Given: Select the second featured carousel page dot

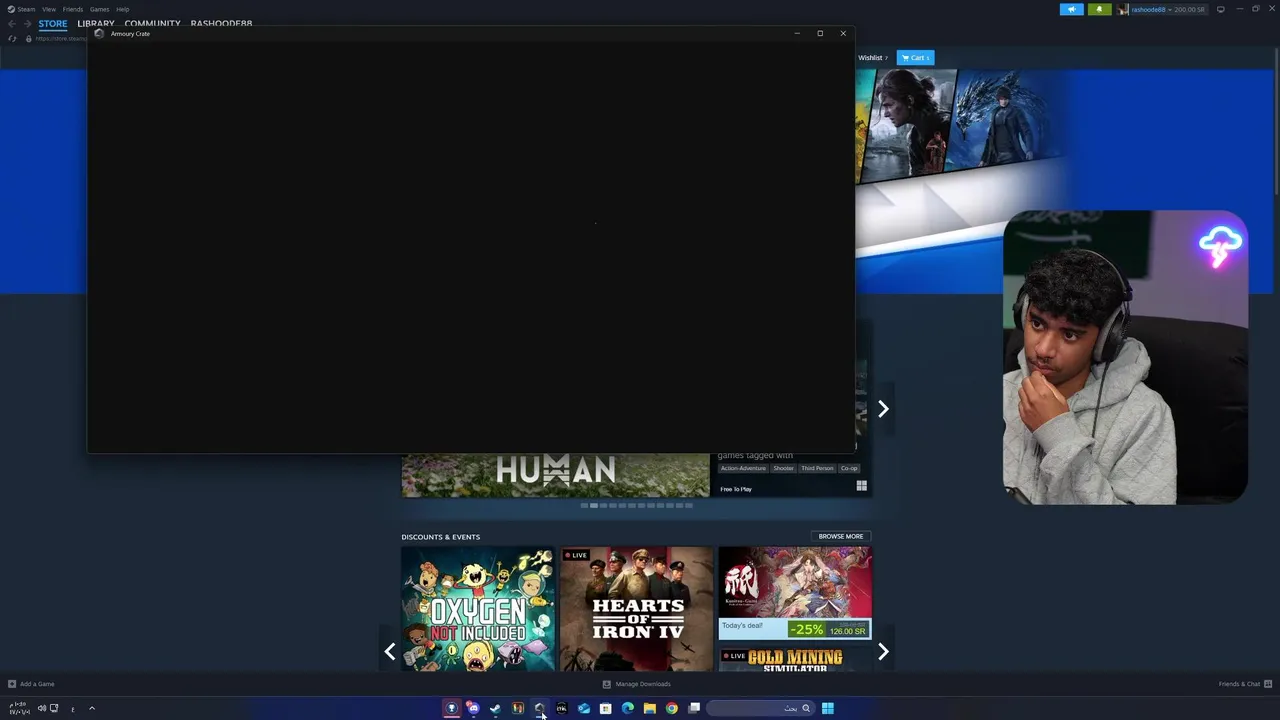Looking at the screenshot, I should [594, 506].
